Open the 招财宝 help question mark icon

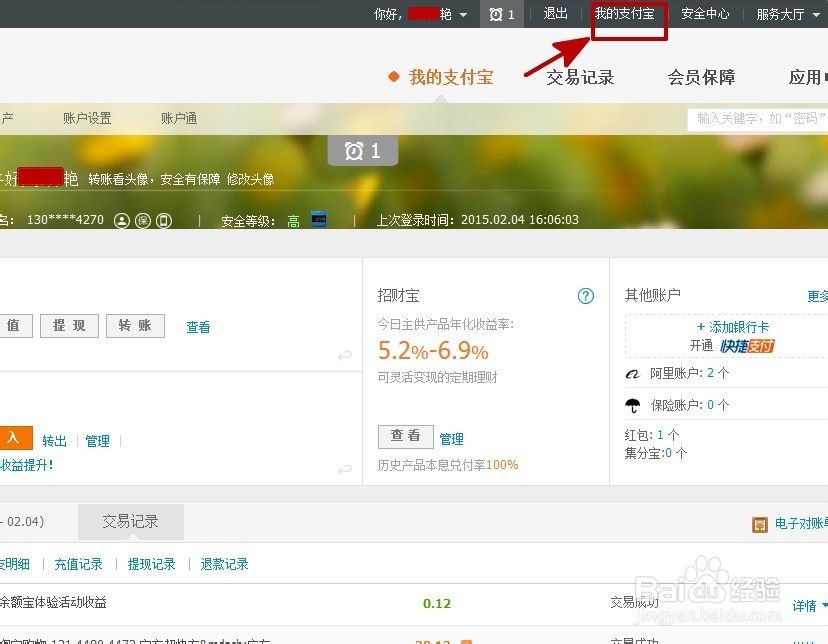tap(585, 296)
